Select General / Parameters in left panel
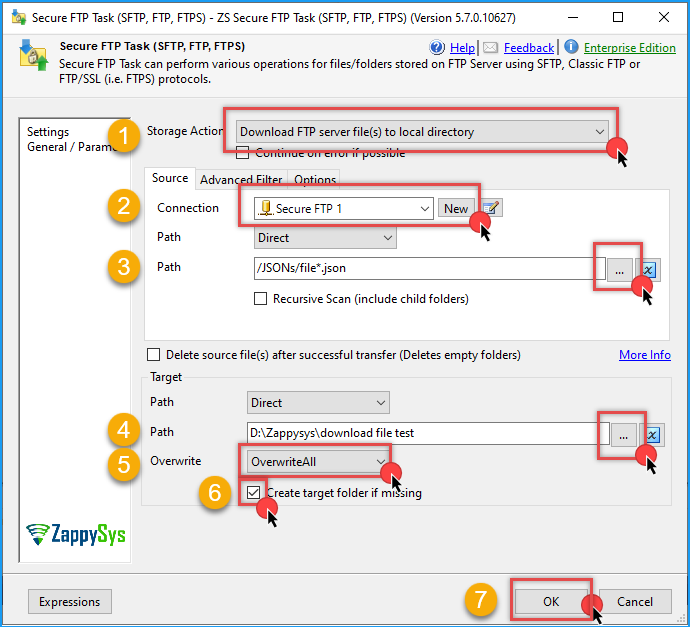690x627 pixels. [73, 147]
